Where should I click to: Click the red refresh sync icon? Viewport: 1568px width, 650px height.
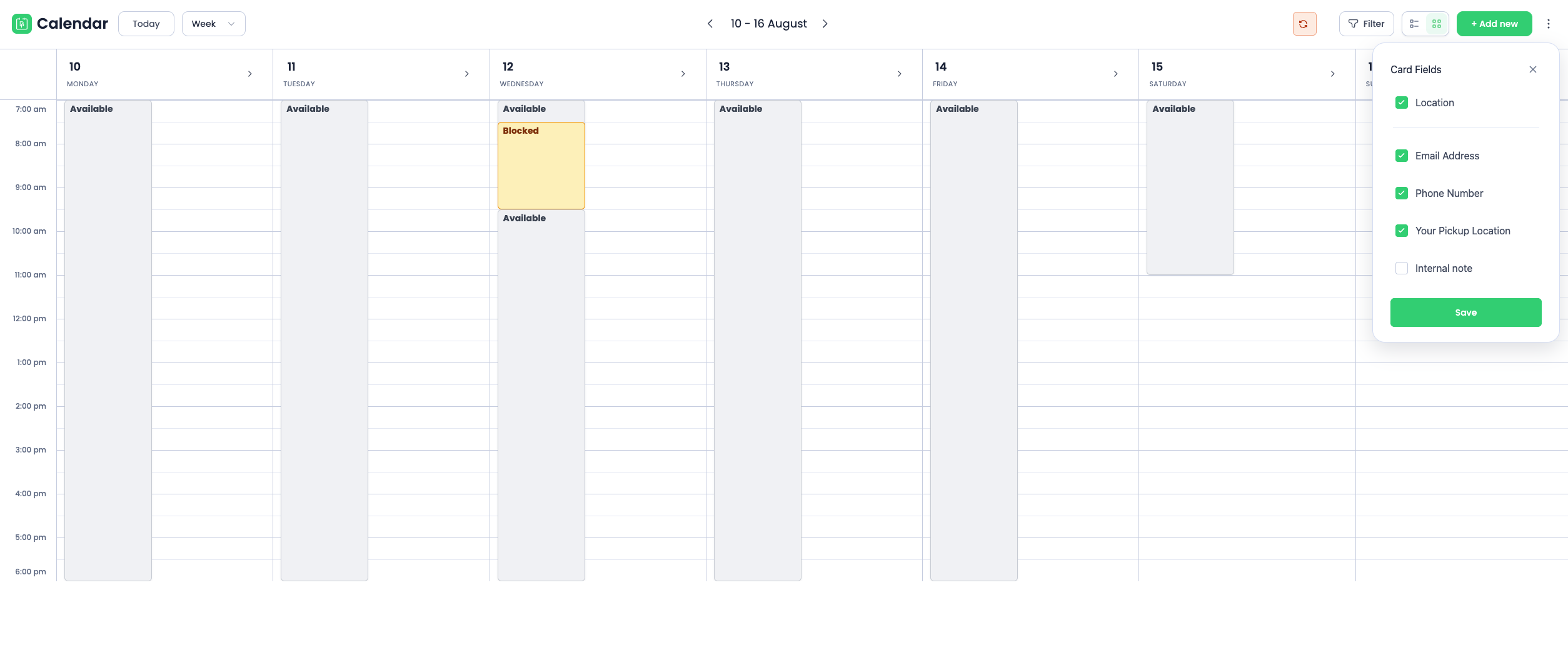point(1304,24)
